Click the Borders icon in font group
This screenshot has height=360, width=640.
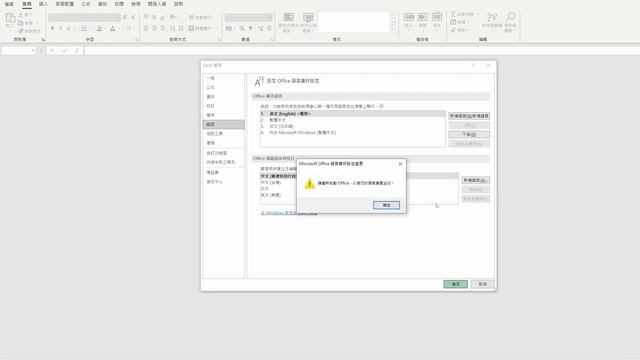point(84,29)
